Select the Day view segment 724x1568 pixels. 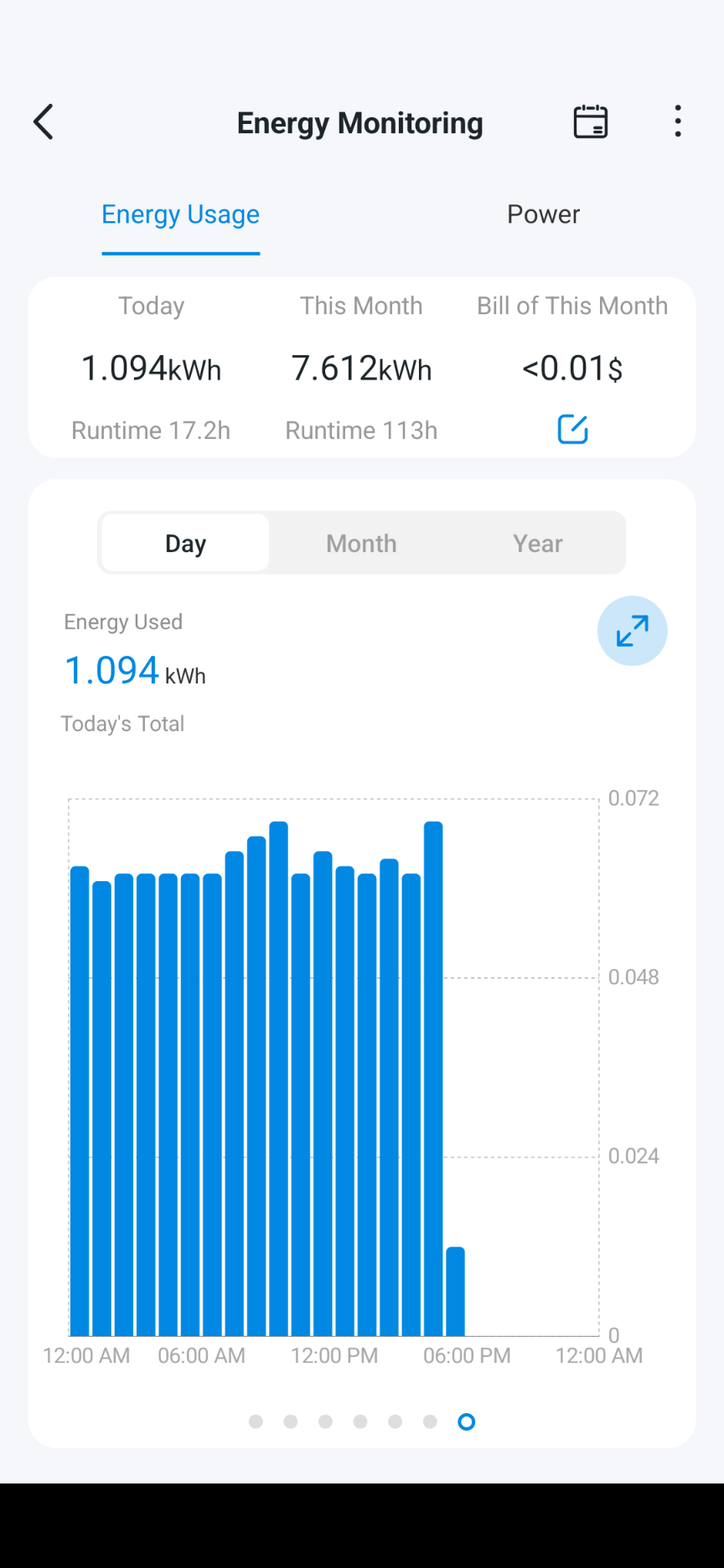pos(185,544)
